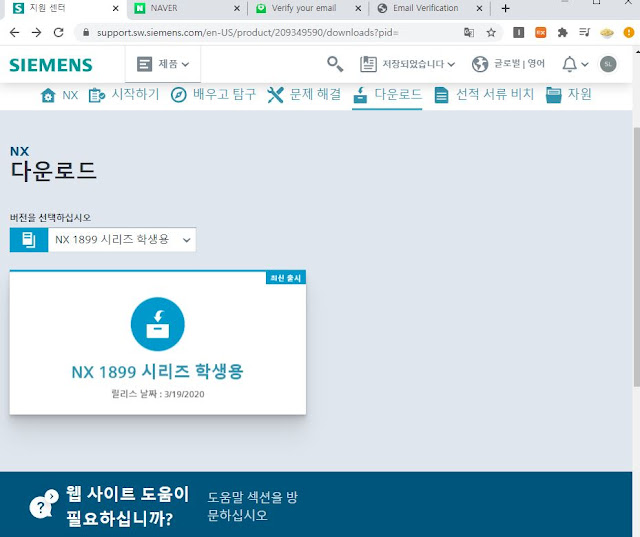640x537 pixels.
Task: Open NX 1899 시리즈 학생용 download link
Action: coord(158,371)
